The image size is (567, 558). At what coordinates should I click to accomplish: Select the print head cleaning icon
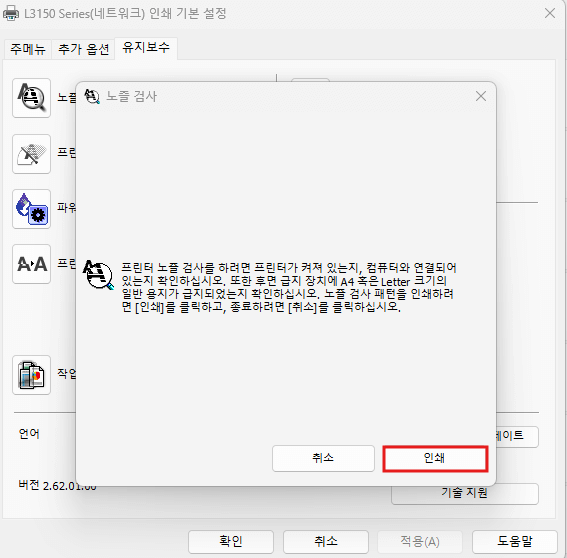pyautogui.click(x=31, y=154)
